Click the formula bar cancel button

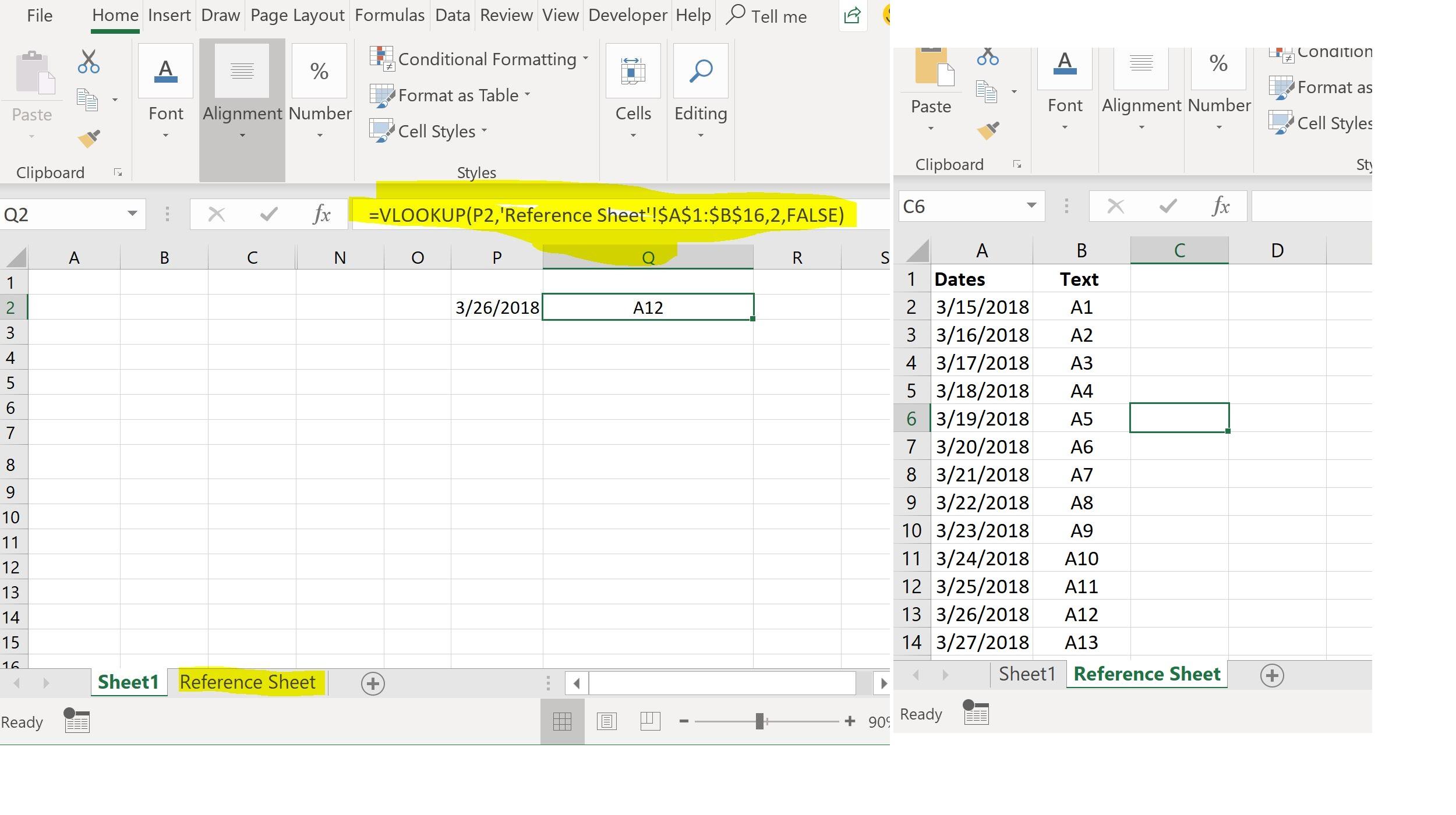pyautogui.click(x=213, y=215)
